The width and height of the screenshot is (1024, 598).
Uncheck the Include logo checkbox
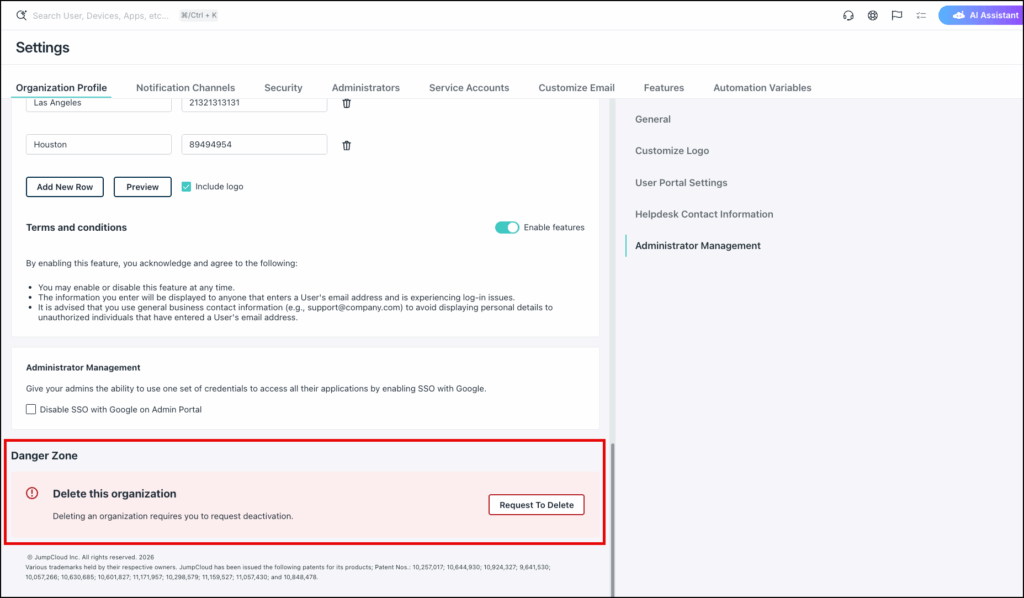(186, 186)
